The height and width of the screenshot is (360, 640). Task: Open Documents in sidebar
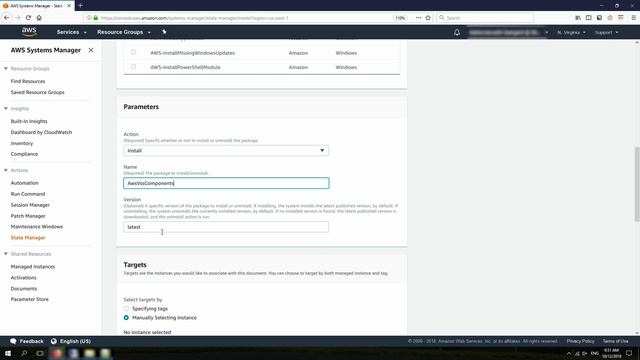click(x=24, y=289)
